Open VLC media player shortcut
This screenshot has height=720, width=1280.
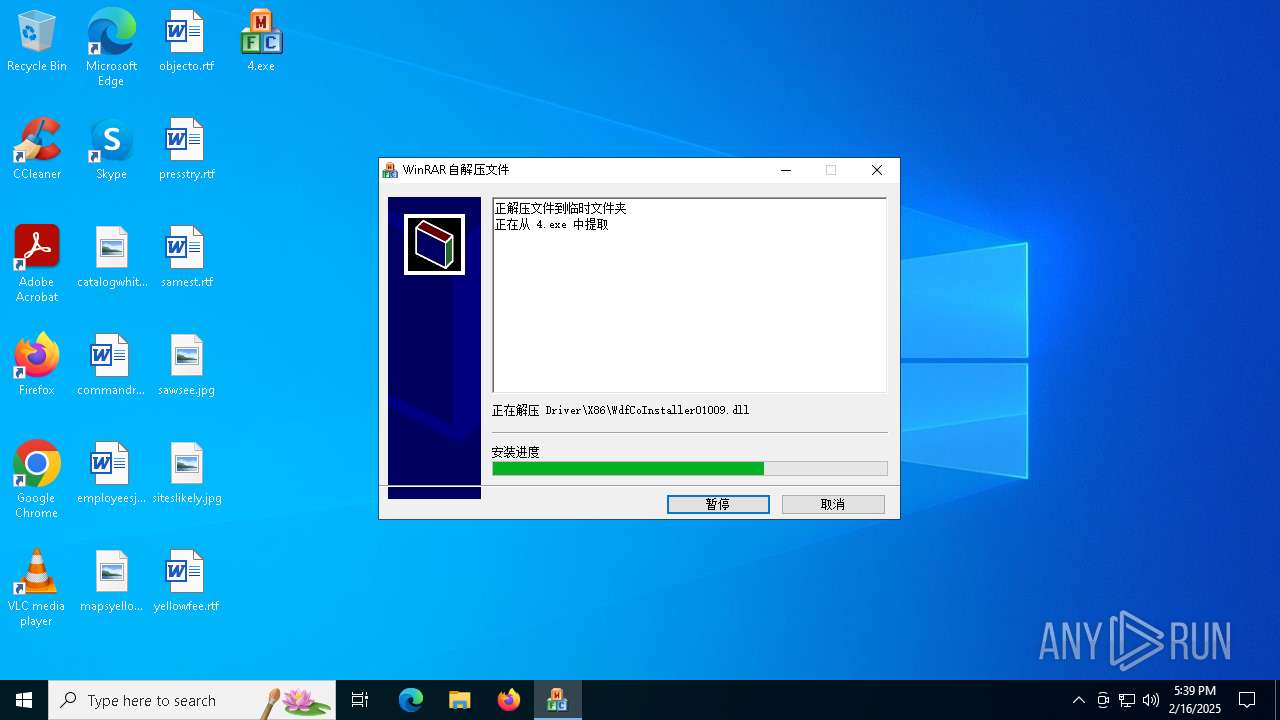37,588
